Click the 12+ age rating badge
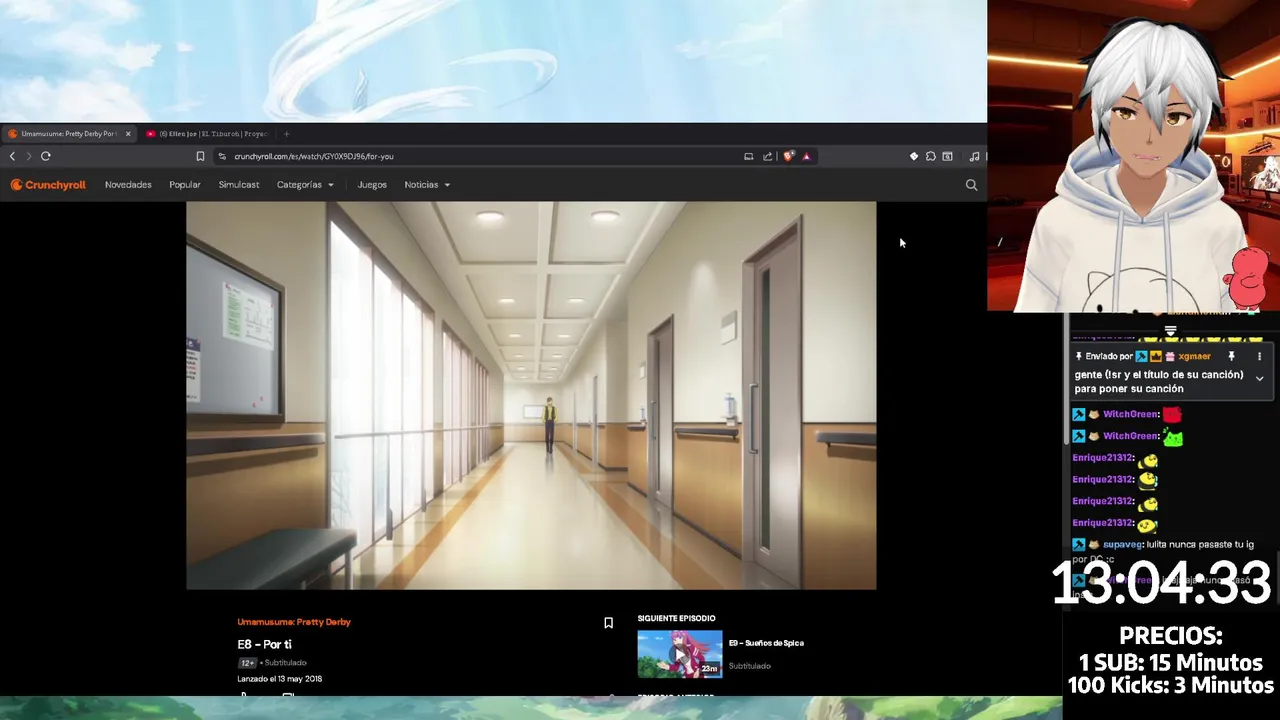 [247, 663]
